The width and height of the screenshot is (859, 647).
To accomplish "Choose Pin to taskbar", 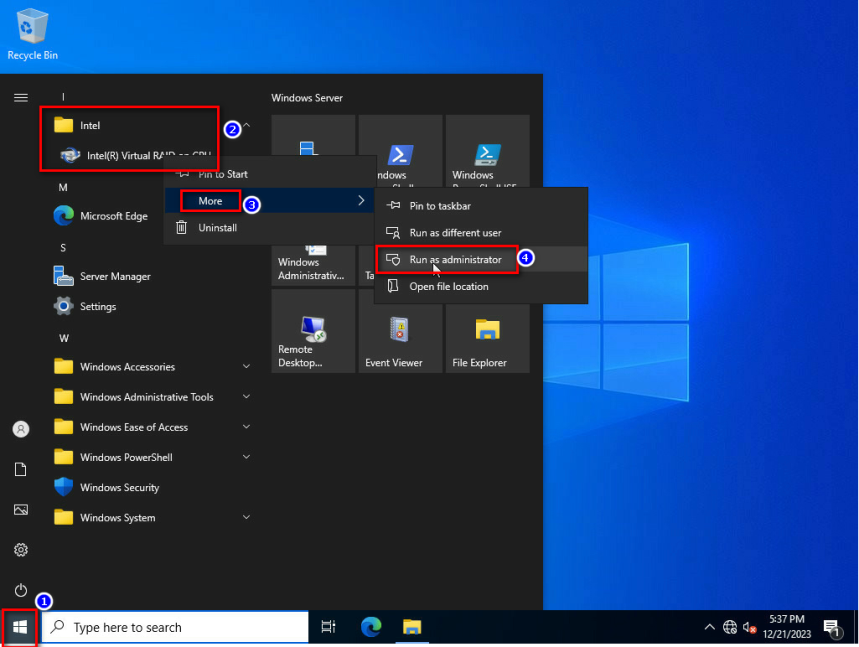I will [x=481, y=206].
